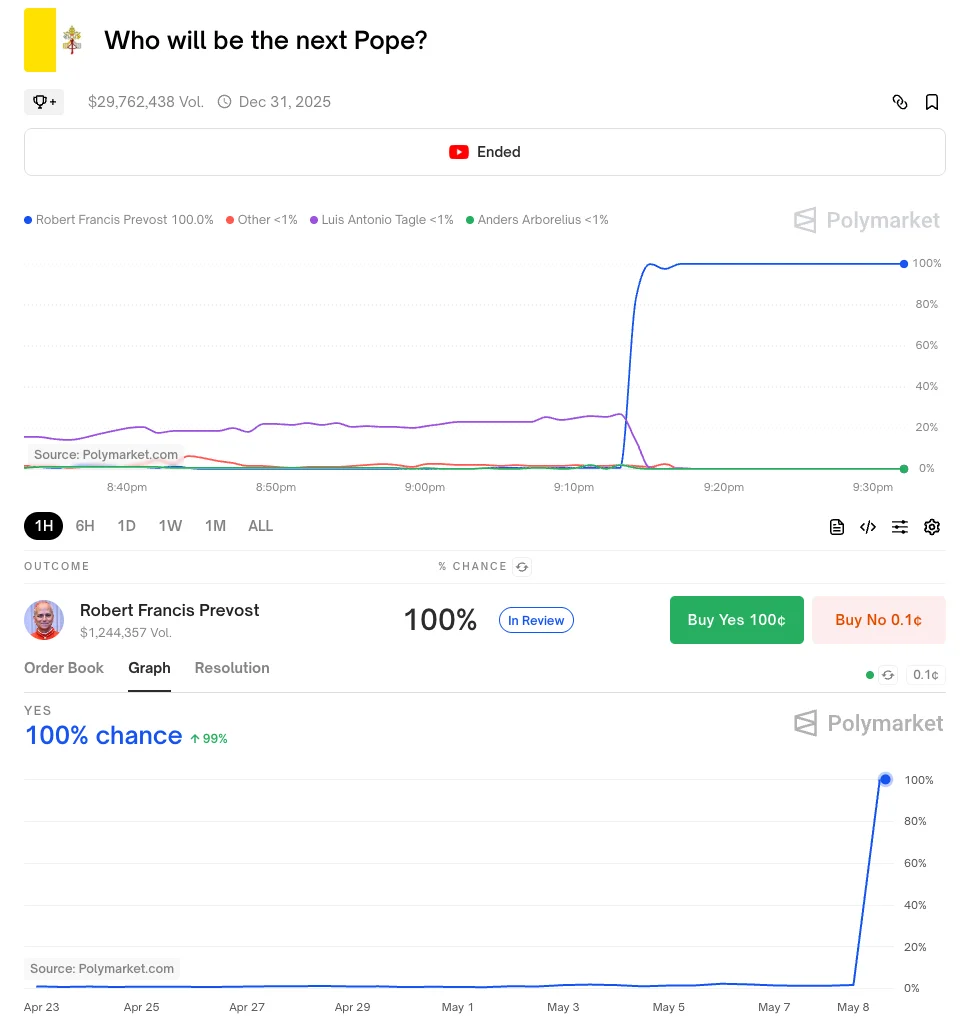This screenshot has width=963, height=1032.
Task: Click the Buy Yes 100¢ button
Action: tap(737, 620)
